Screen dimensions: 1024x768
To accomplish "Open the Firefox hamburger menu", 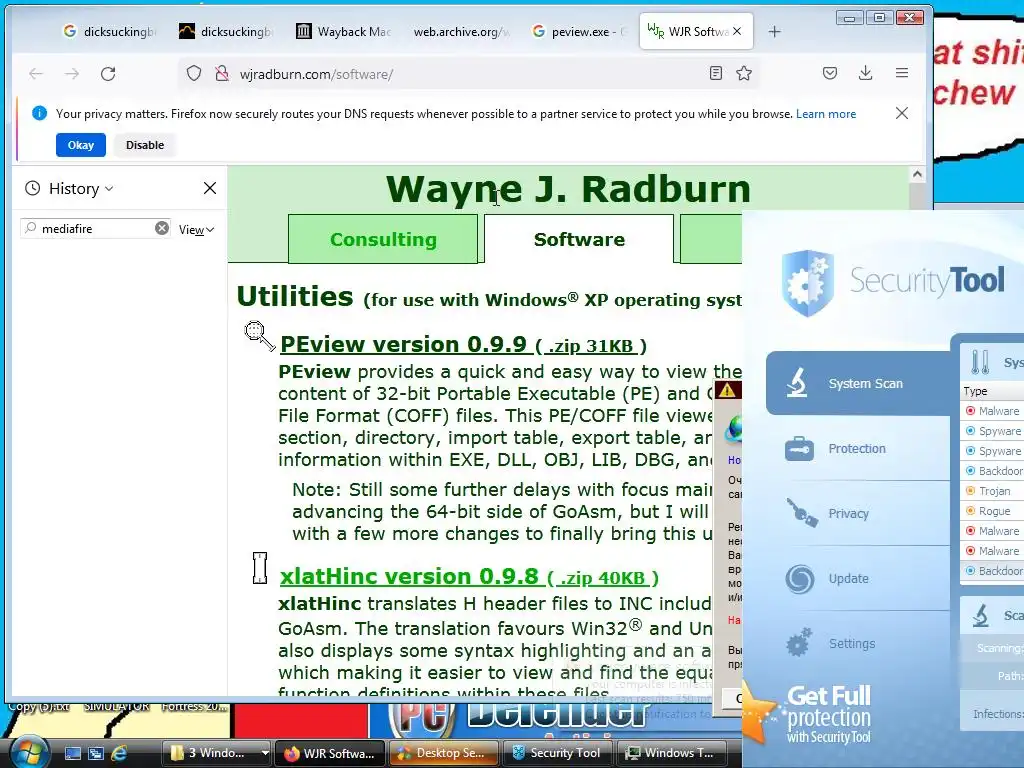I will [902, 73].
